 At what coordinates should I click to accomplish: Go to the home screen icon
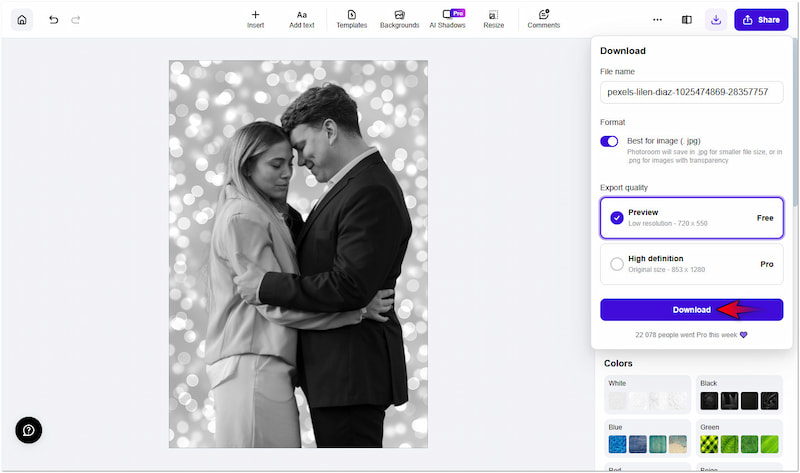coord(22,19)
